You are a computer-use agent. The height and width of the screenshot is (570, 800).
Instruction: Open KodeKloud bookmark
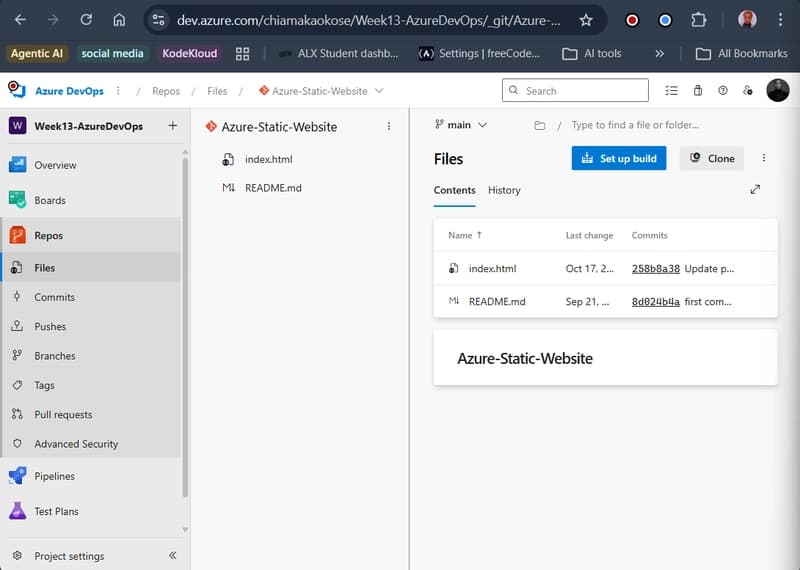click(189, 54)
